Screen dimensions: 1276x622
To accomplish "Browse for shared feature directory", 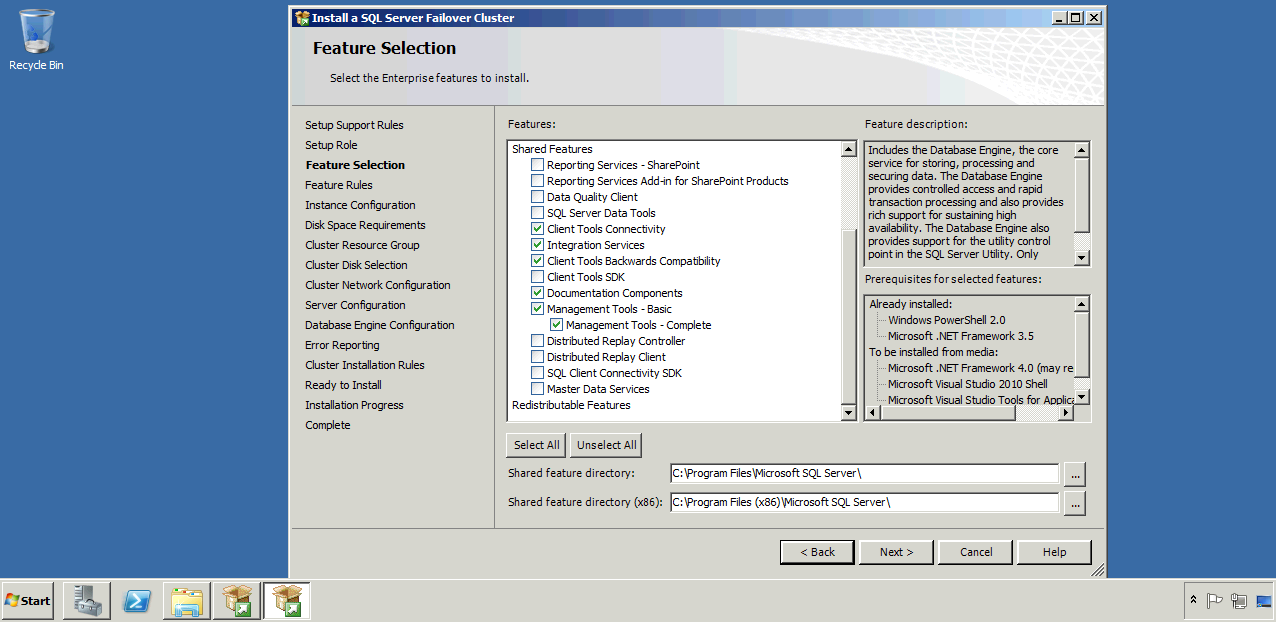I will [x=1074, y=474].
